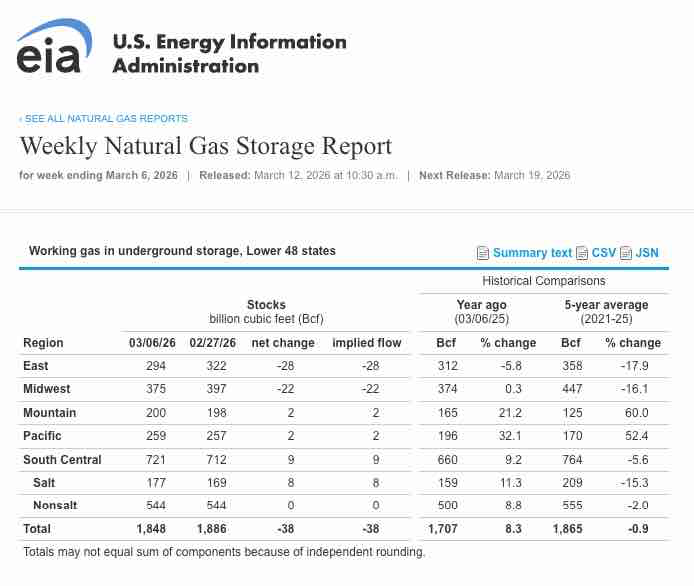694x586 pixels.
Task: Click the implied flow column header
Action: [x=366, y=343]
